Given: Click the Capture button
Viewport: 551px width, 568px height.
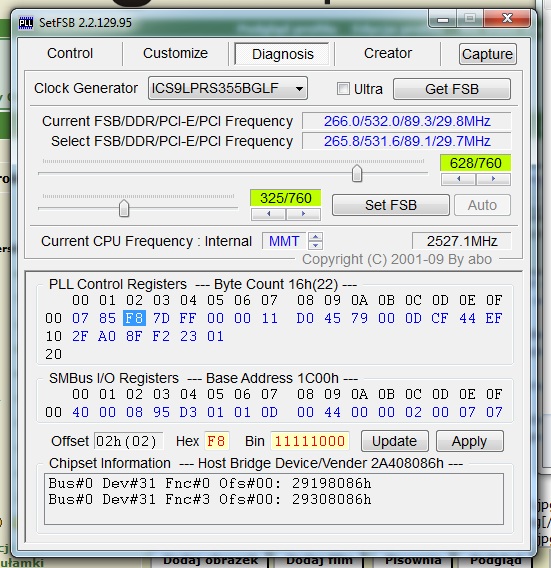Looking at the screenshot, I should coord(488,54).
